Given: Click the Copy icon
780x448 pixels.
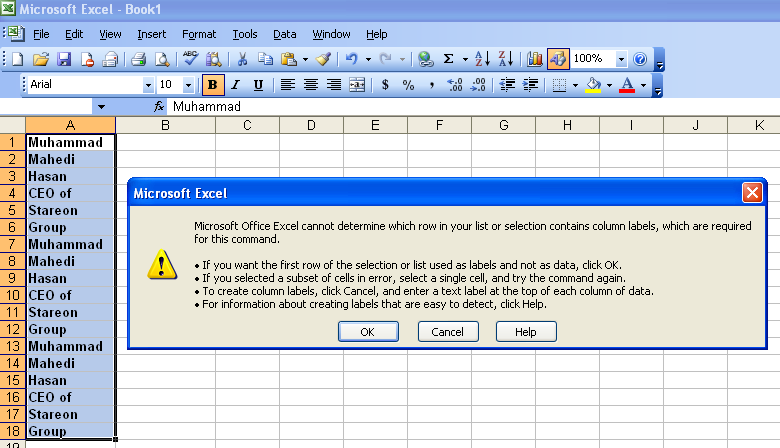Looking at the screenshot, I should tap(265, 59).
